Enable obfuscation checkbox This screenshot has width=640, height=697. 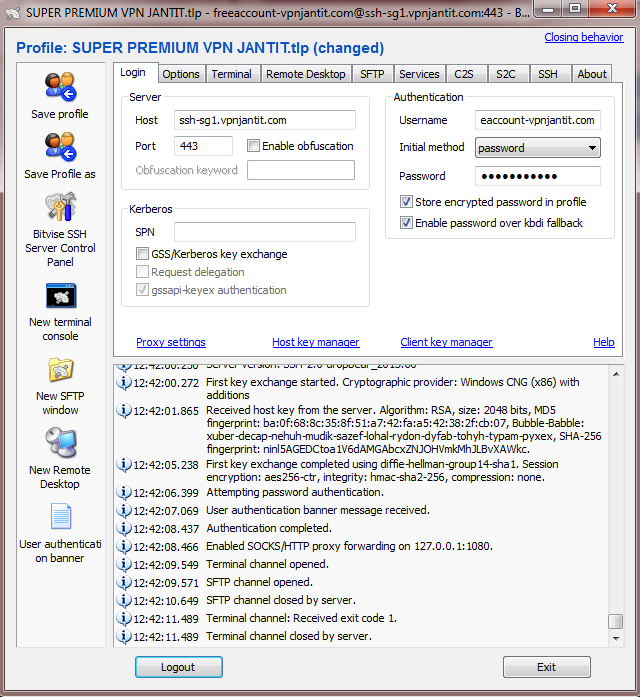point(253,146)
